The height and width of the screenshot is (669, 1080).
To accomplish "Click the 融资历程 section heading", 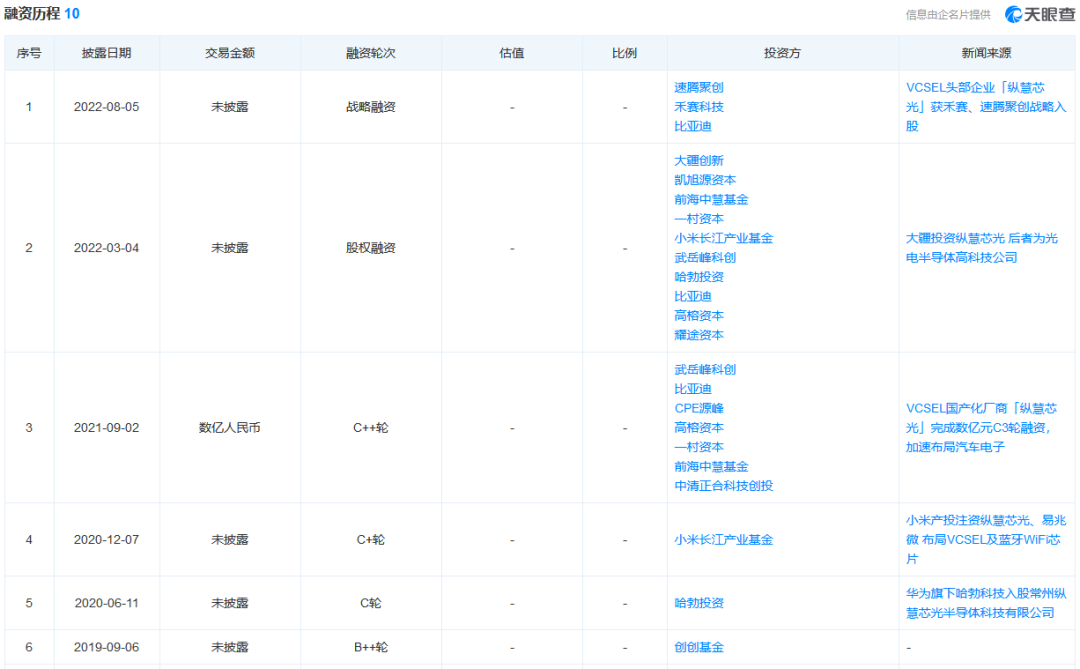I will tap(32, 14).
